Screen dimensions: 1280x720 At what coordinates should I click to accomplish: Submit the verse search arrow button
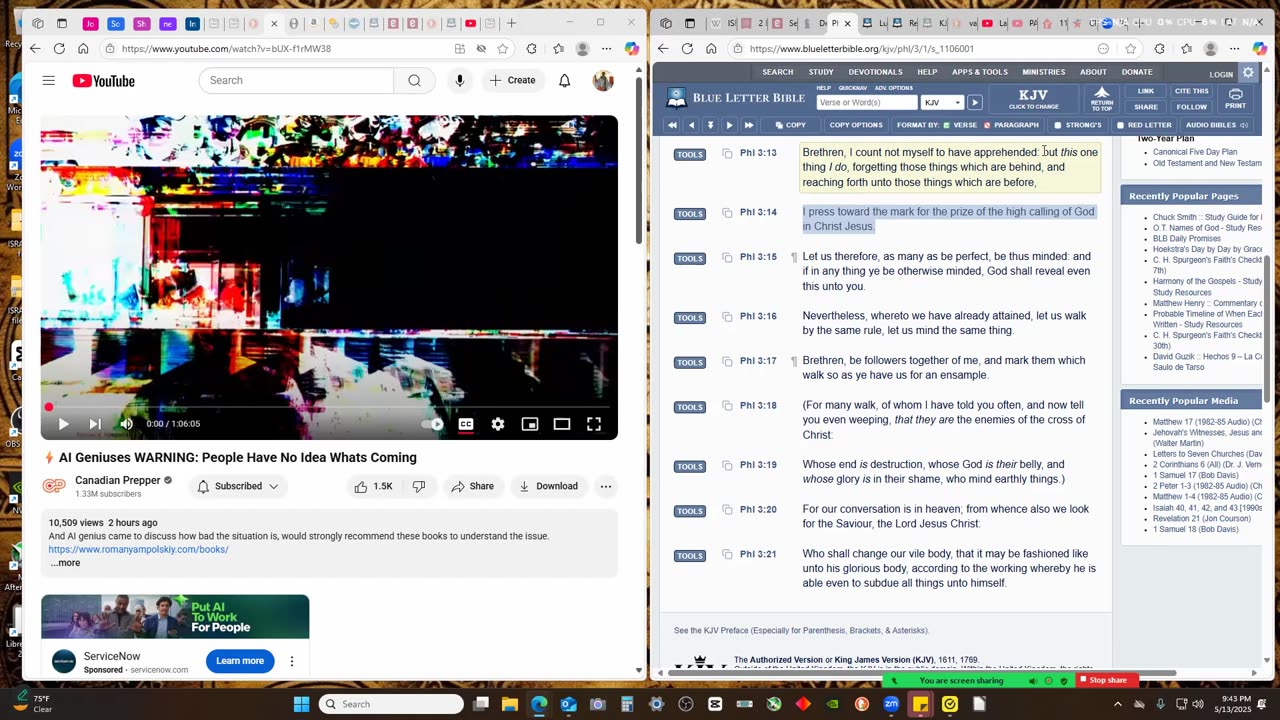click(974, 102)
